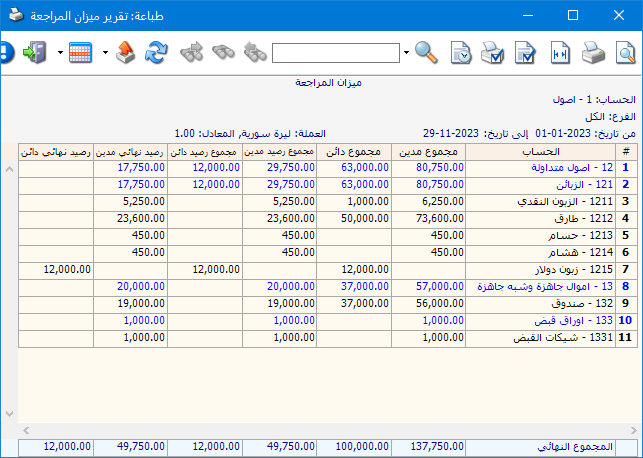The height and width of the screenshot is (458, 643).
Task: Click the exit door icon
Action: pos(35,52)
